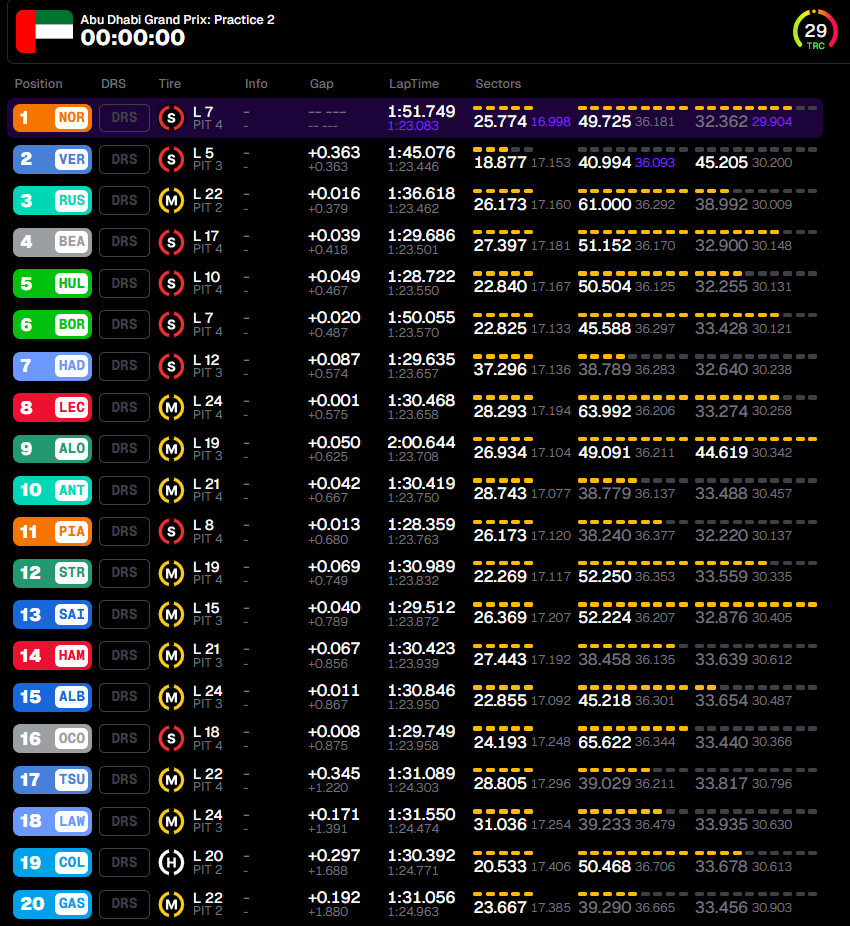
Task: Click OCO's soft tire icon
Action: point(171,738)
